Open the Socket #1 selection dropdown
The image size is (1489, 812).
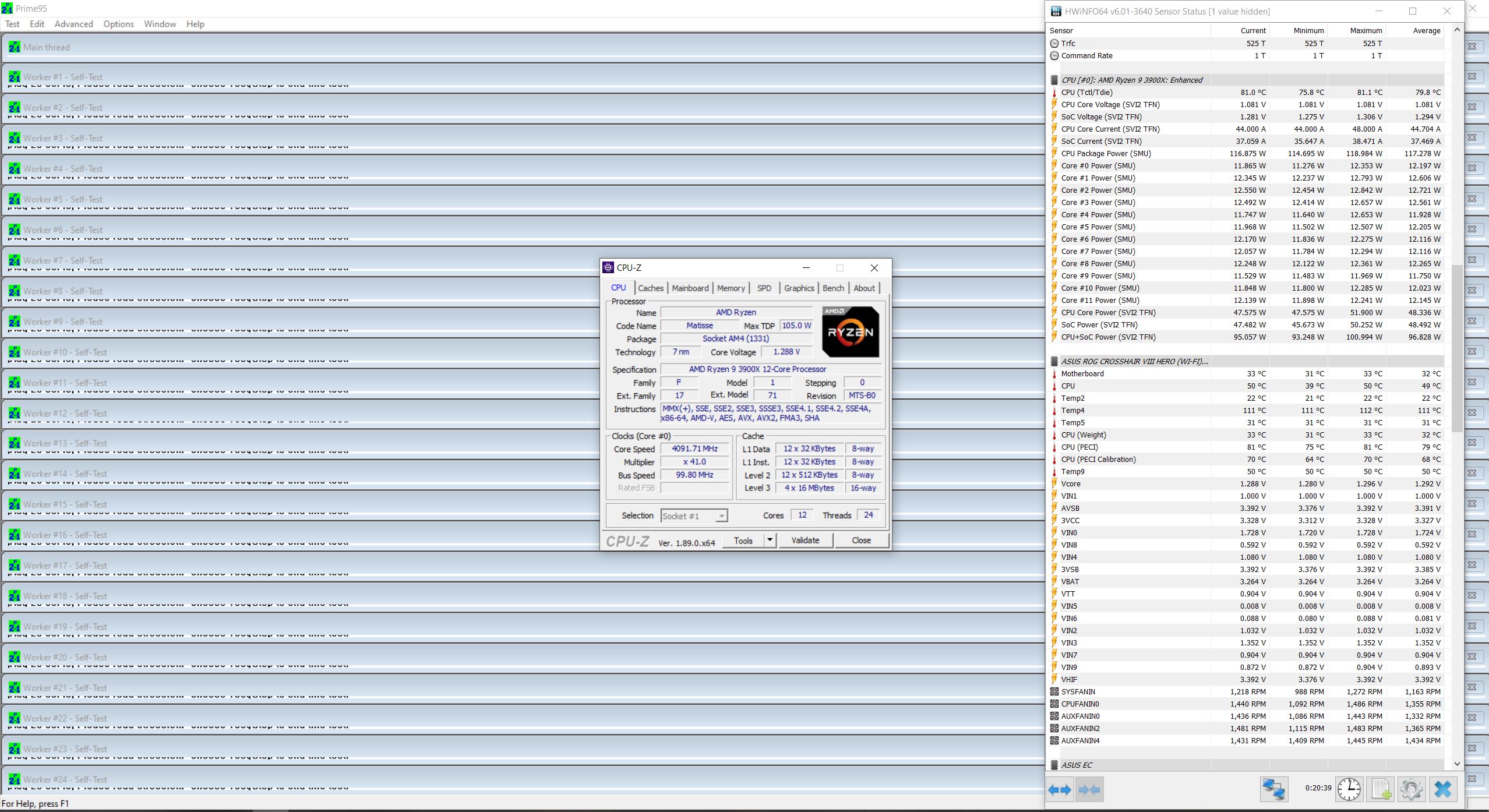694,516
